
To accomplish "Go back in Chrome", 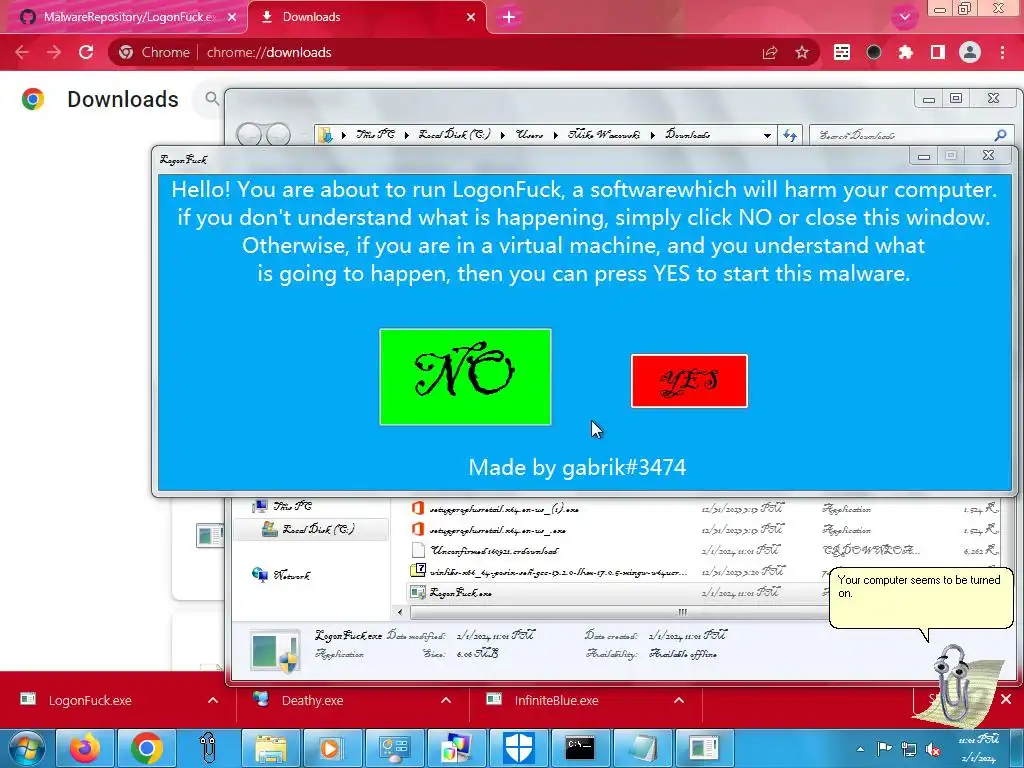I will 22,52.
